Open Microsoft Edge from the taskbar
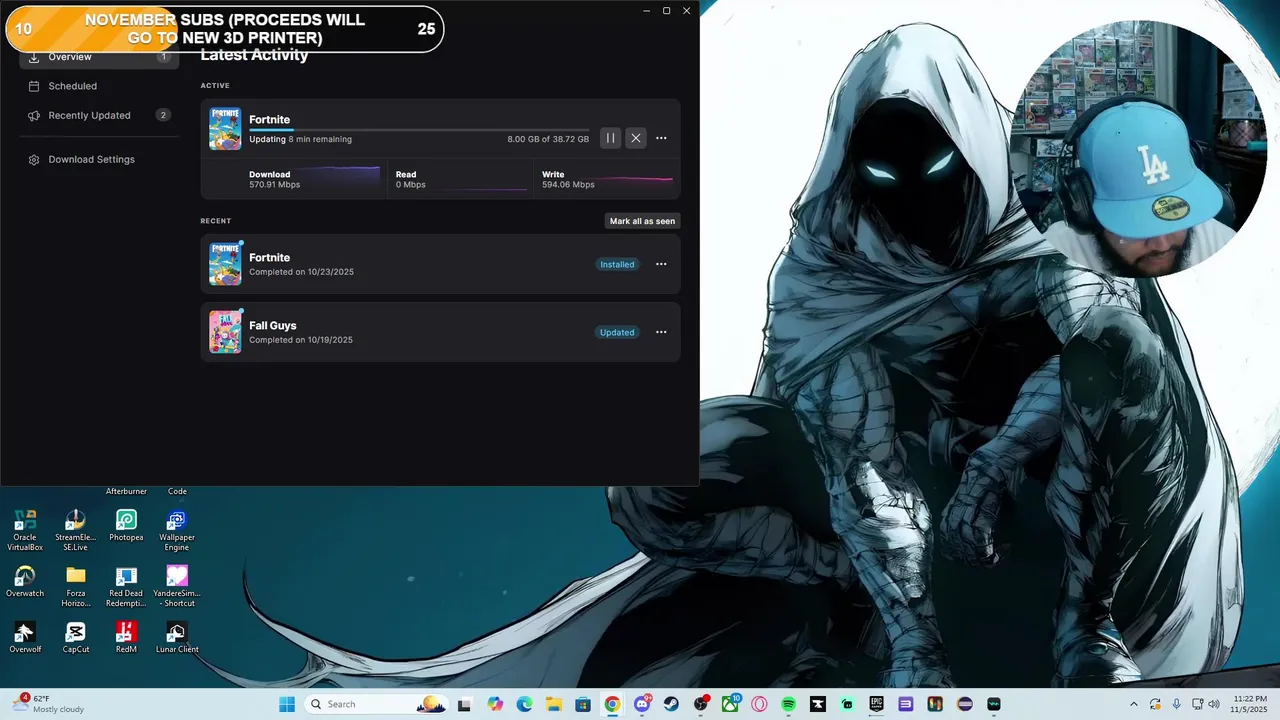This screenshot has width=1280, height=720. pos(524,704)
